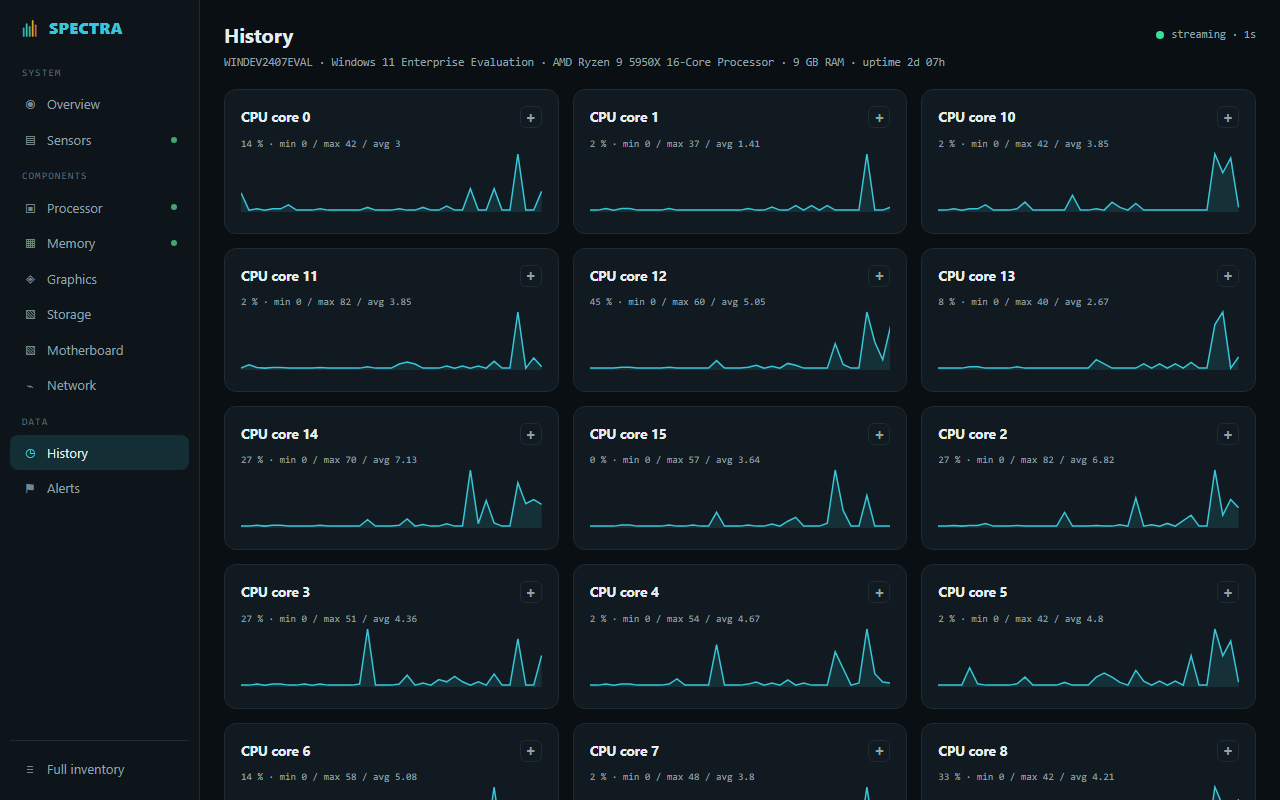
Task: Click the CPU core 3 sparkline chart
Action: click(391, 657)
